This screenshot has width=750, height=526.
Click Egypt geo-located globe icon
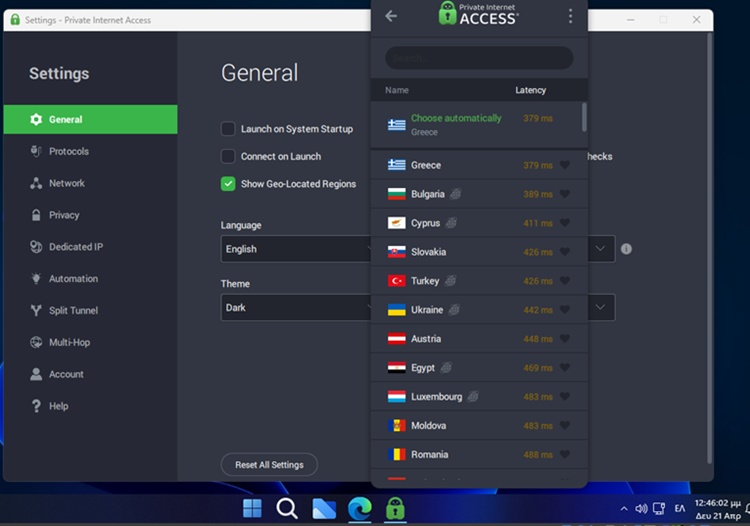(x=446, y=368)
